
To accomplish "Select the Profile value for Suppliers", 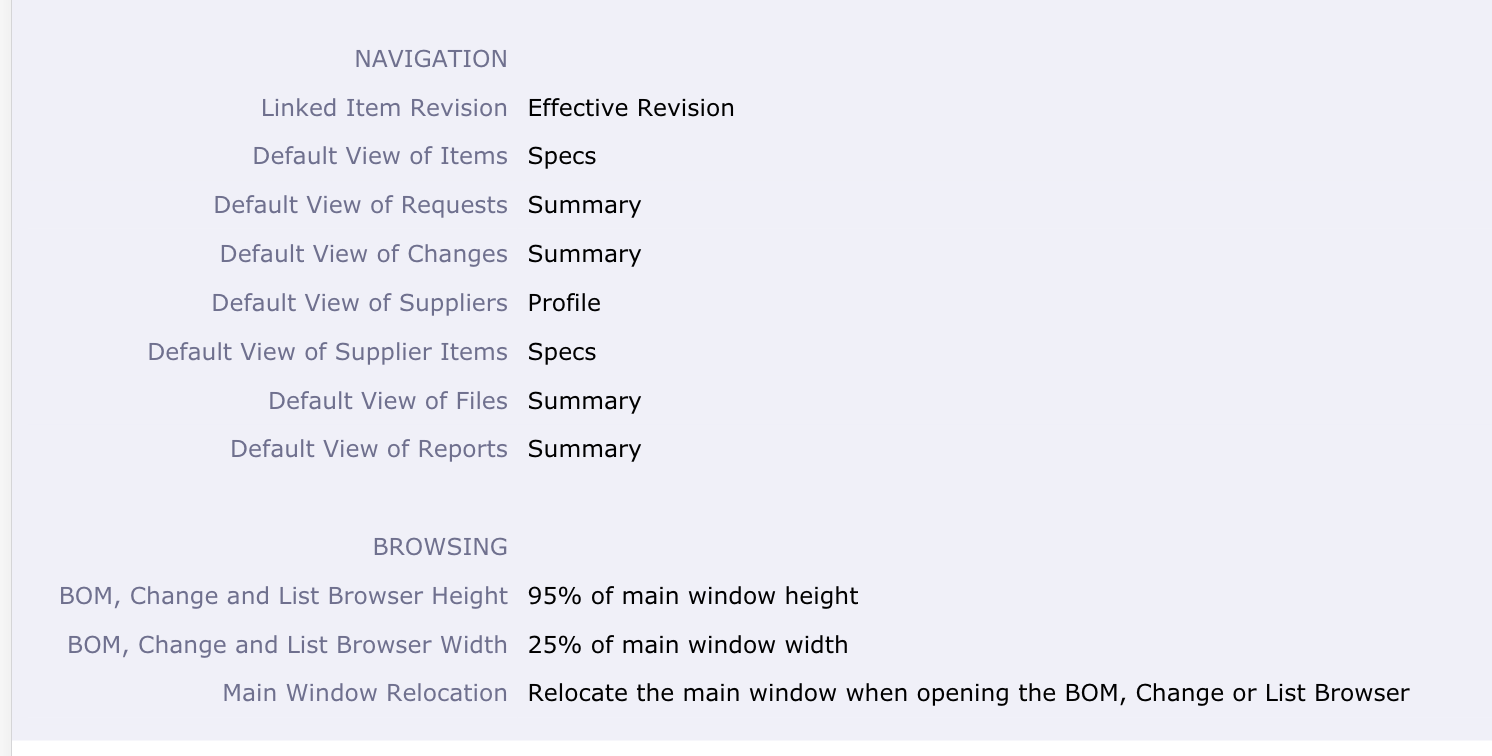I will [564, 303].
